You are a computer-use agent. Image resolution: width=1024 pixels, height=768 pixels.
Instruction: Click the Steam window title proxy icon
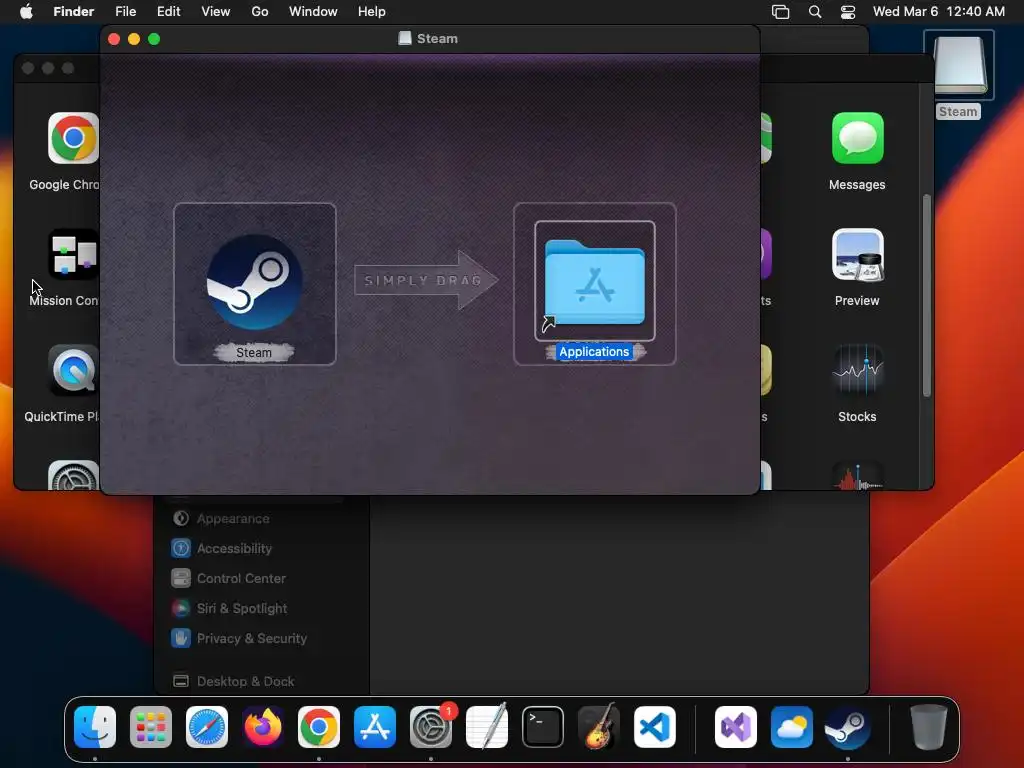click(x=405, y=39)
